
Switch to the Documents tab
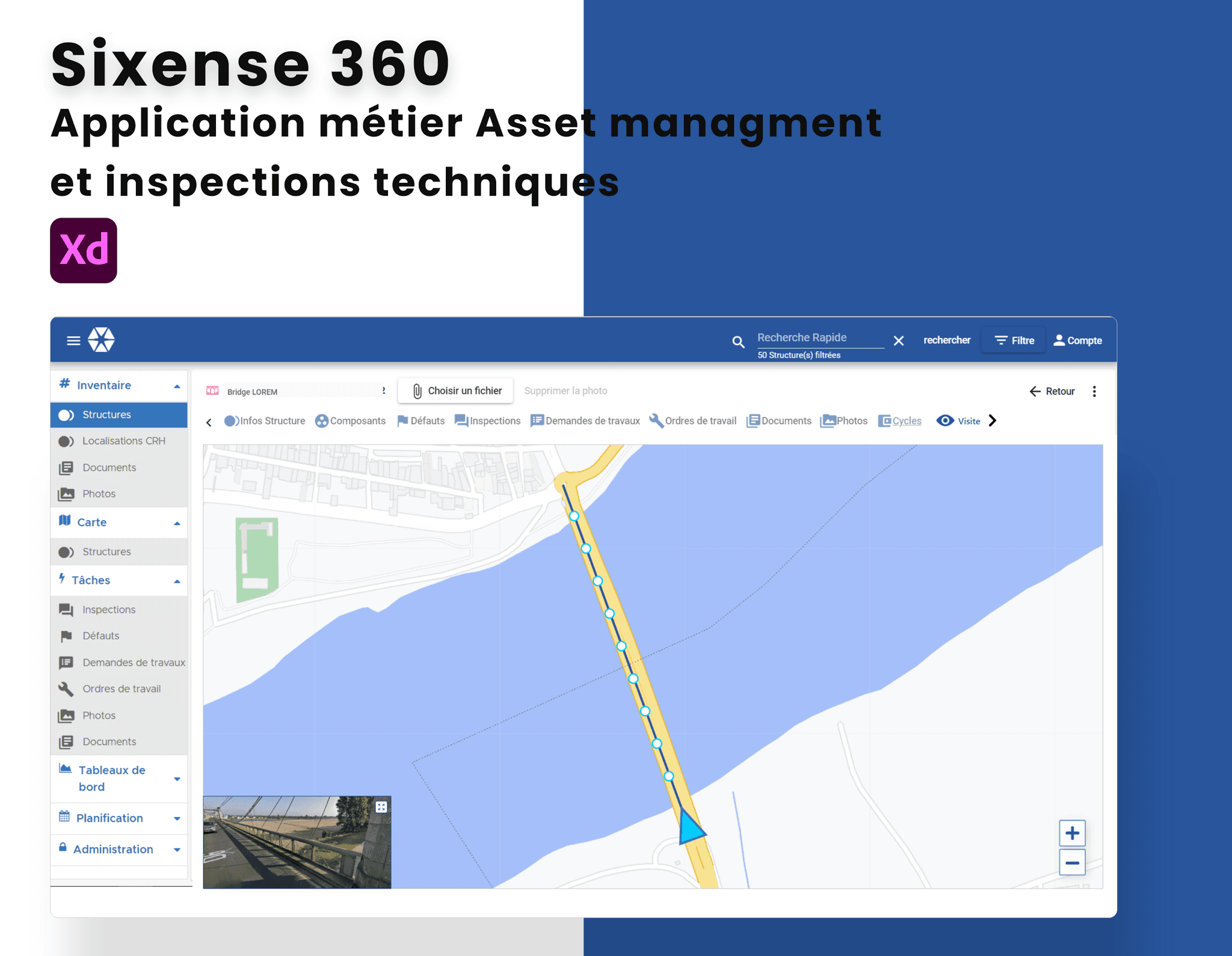click(779, 421)
